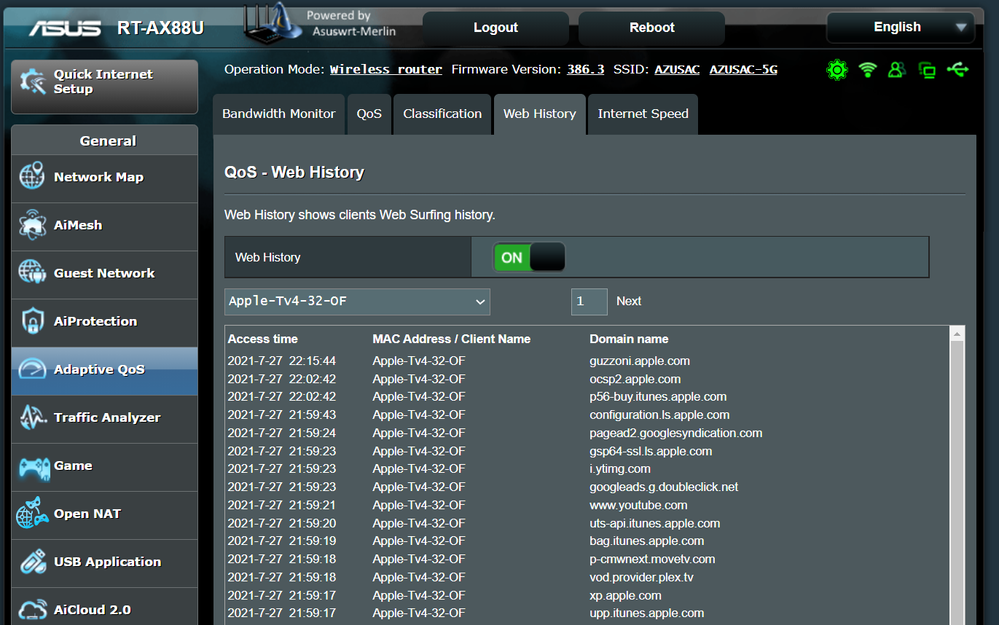Go to Next page of history

[628, 301]
